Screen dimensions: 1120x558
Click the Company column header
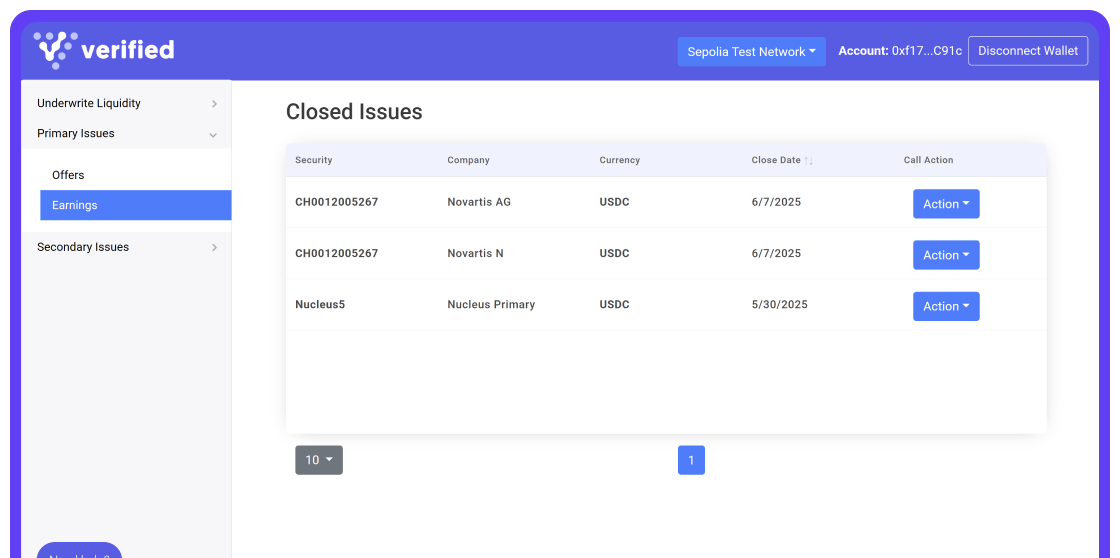pyautogui.click(x=468, y=160)
